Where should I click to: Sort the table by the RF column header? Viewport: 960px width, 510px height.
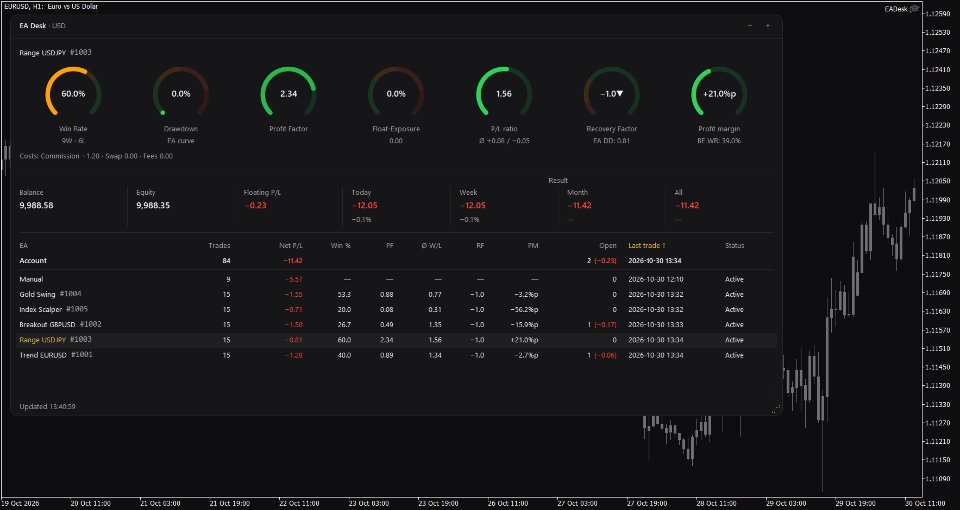pos(480,246)
